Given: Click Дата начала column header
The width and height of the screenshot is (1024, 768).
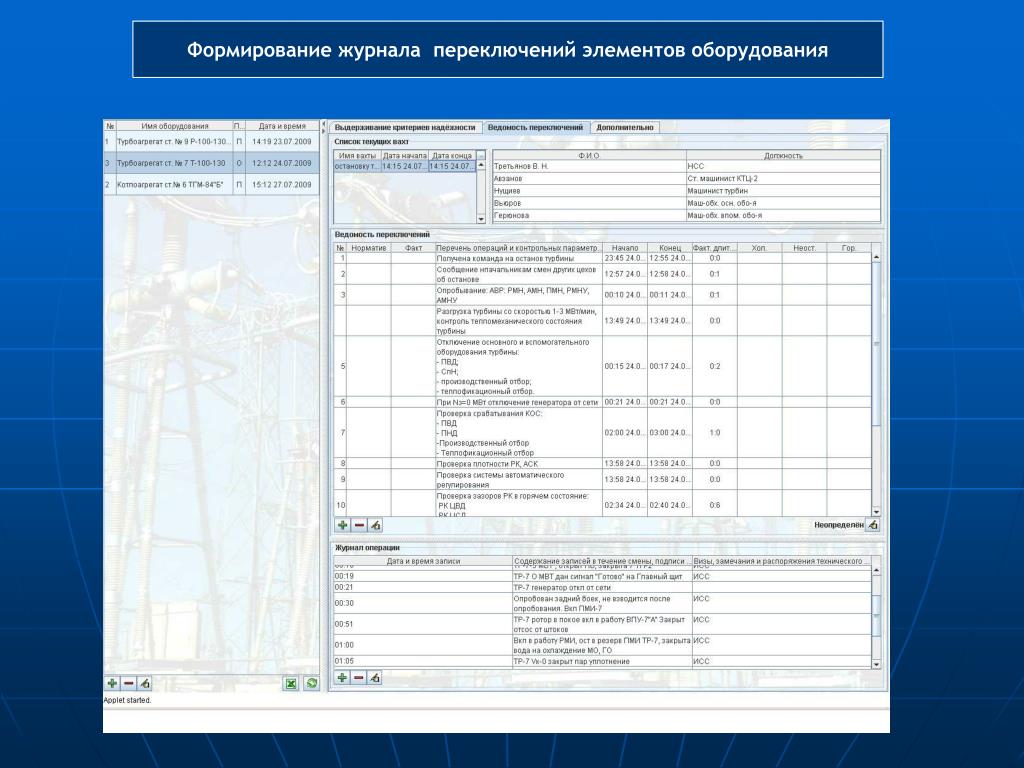Looking at the screenshot, I should (404, 155).
